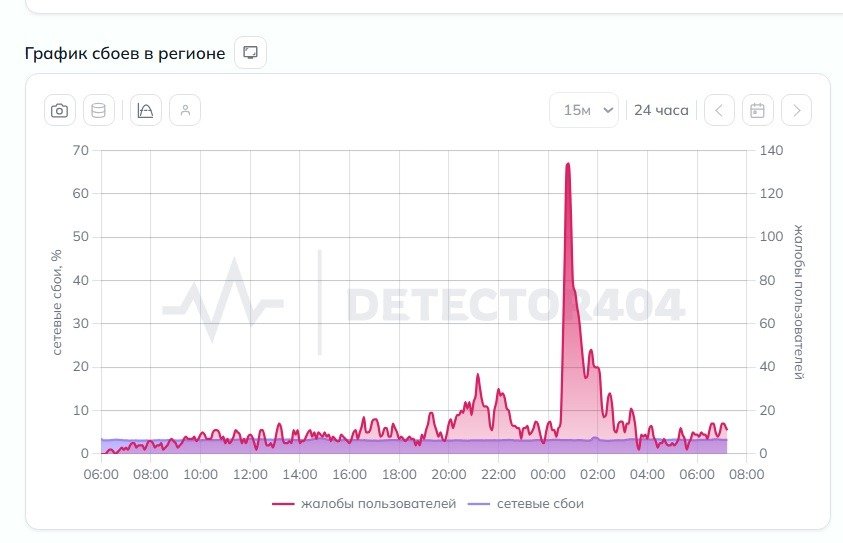The height and width of the screenshot is (543, 843).
Task: Select the area chart mode icon
Action: pyautogui.click(x=146, y=110)
